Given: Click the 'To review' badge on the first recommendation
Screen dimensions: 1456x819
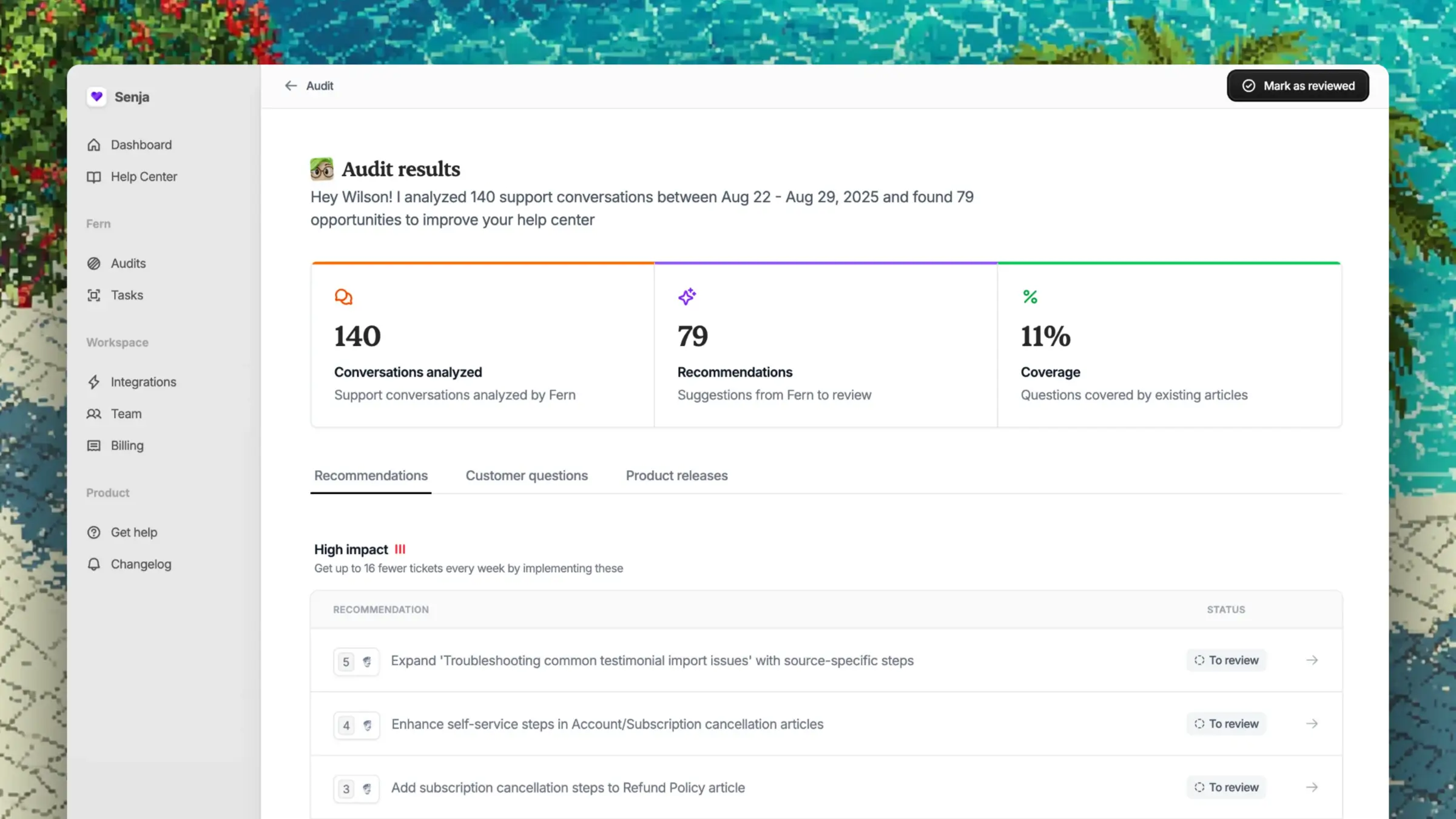Looking at the screenshot, I should click(1226, 660).
